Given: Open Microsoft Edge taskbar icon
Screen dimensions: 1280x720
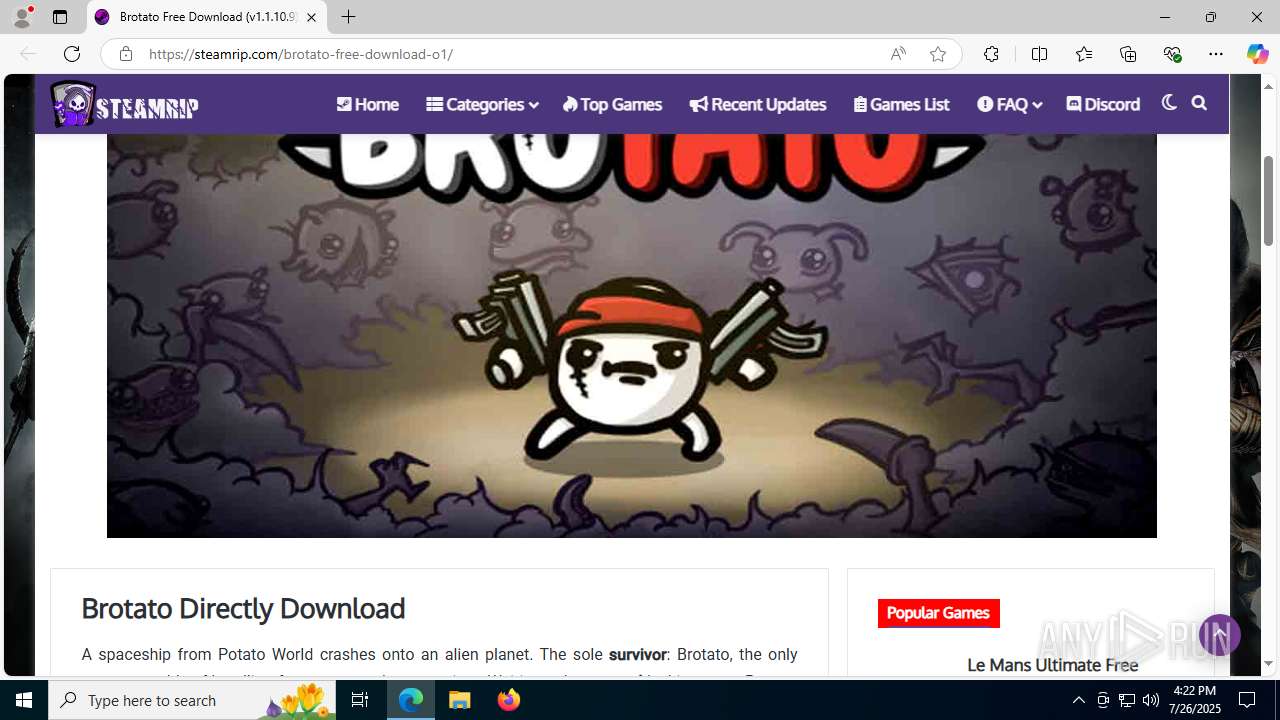Looking at the screenshot, I should [411, 700].
